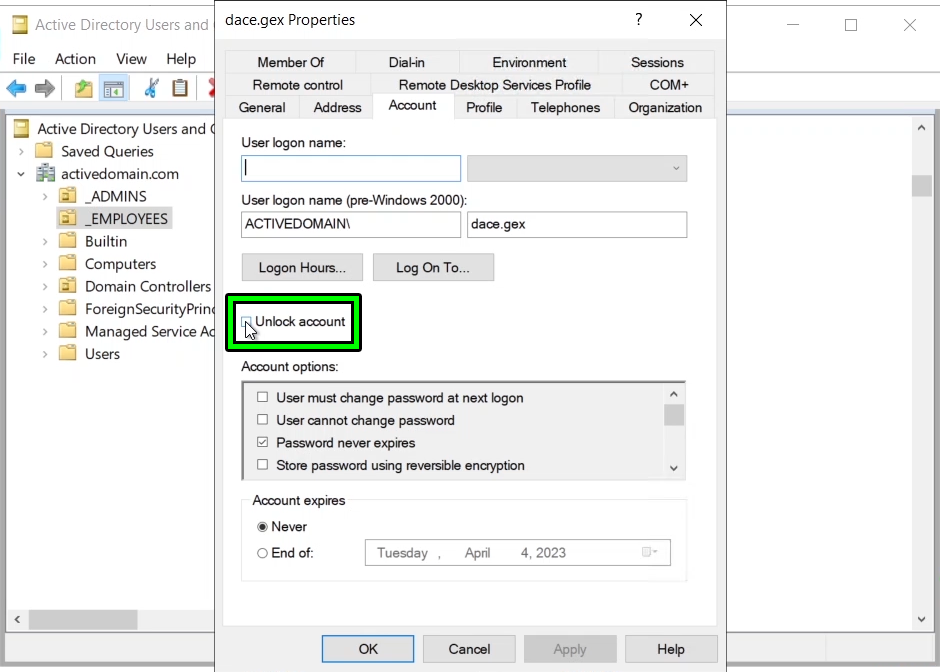This screenshot has width=940, height=672.
Task: Open the Action menu
Action: coord(75,59)
